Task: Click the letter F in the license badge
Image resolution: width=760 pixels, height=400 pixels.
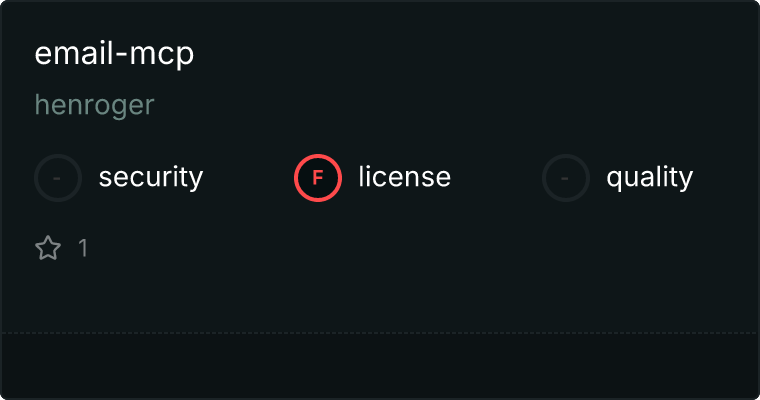Action: click(x=317, y=178)
